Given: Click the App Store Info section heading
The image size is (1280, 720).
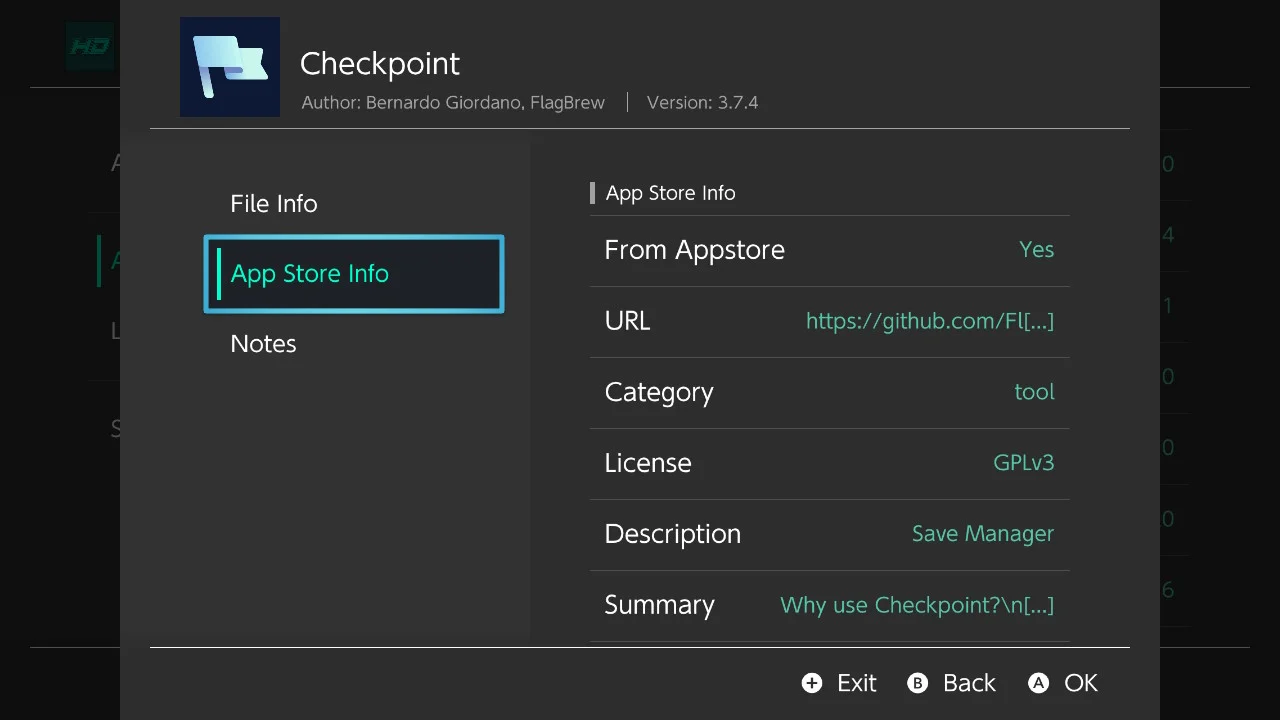Looking at the screenshot, I should point(670,193).
